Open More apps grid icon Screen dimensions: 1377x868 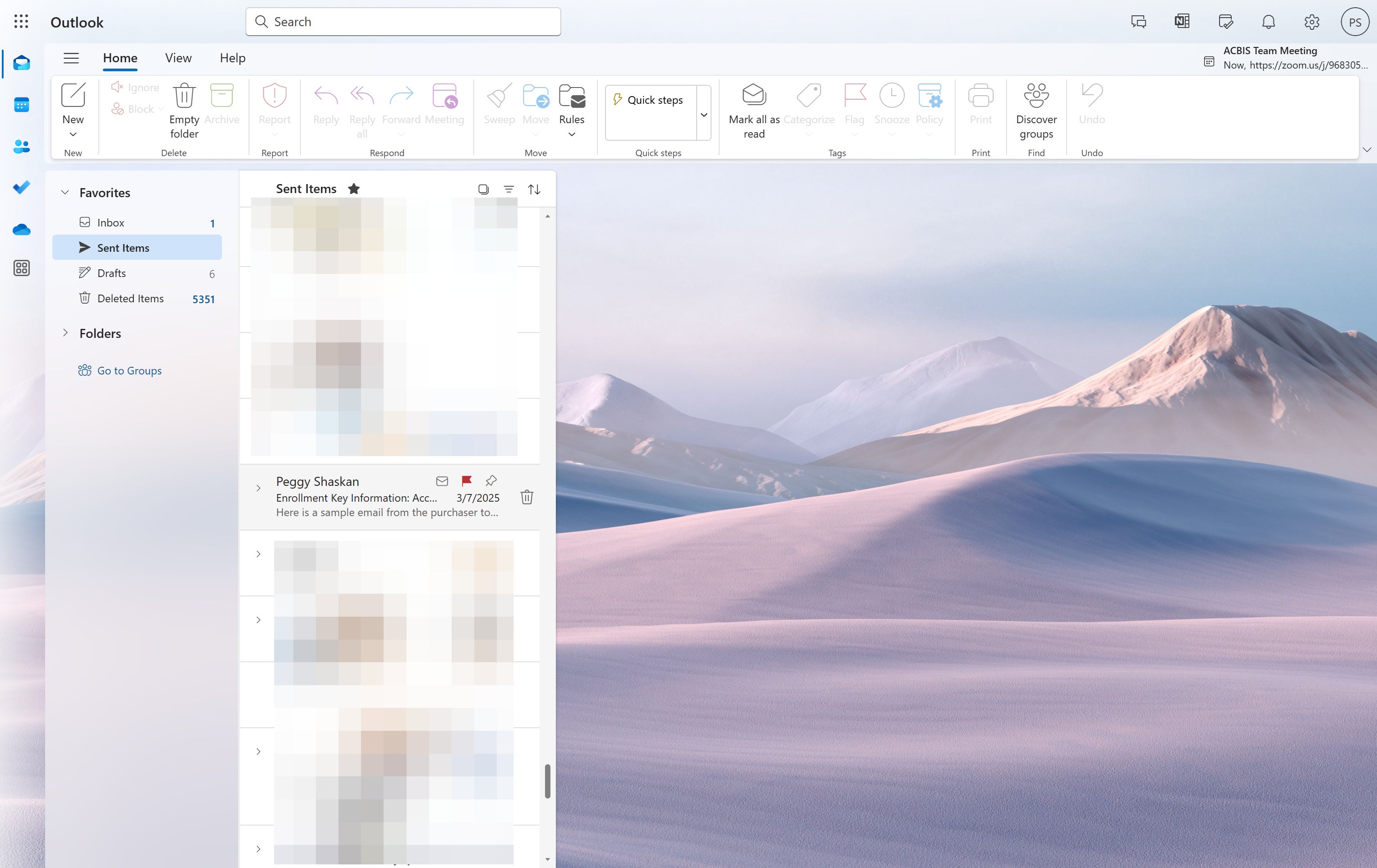coord(22,268)
